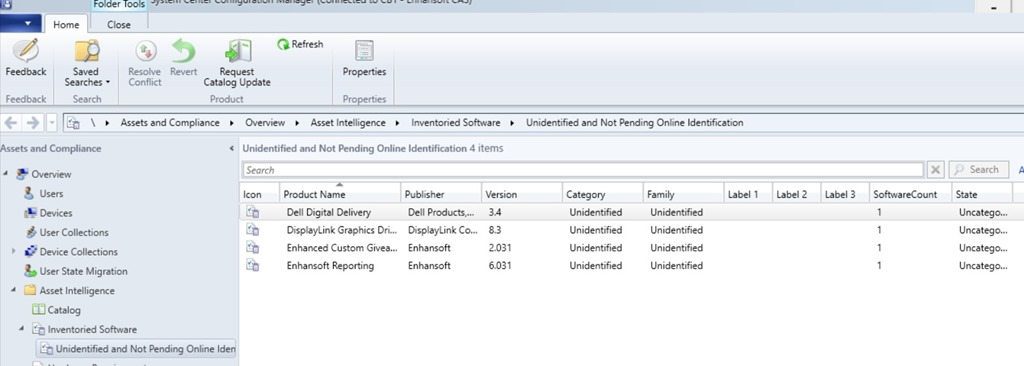Go forward with the navigation arrow
This screenshot has width=1024, height=366.
tap(33, 123)
